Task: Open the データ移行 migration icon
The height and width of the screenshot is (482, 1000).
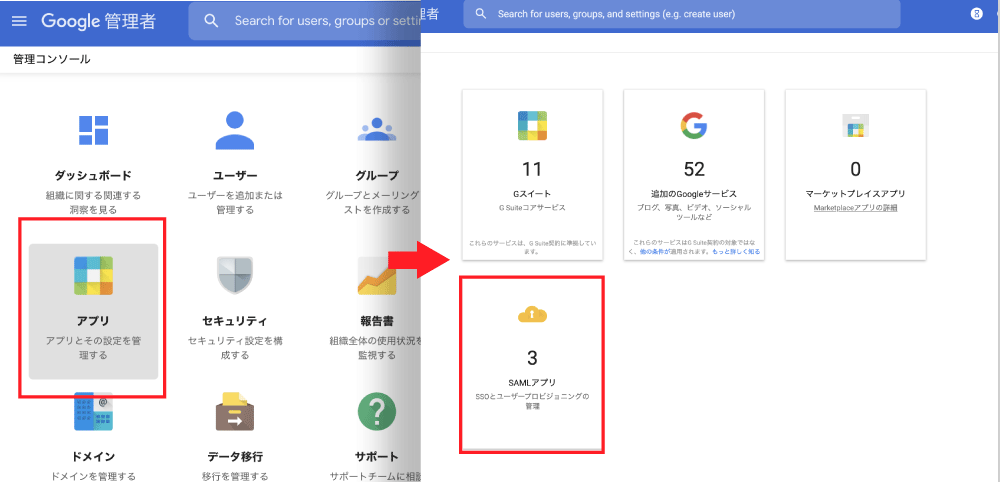Action: point(235,412)
